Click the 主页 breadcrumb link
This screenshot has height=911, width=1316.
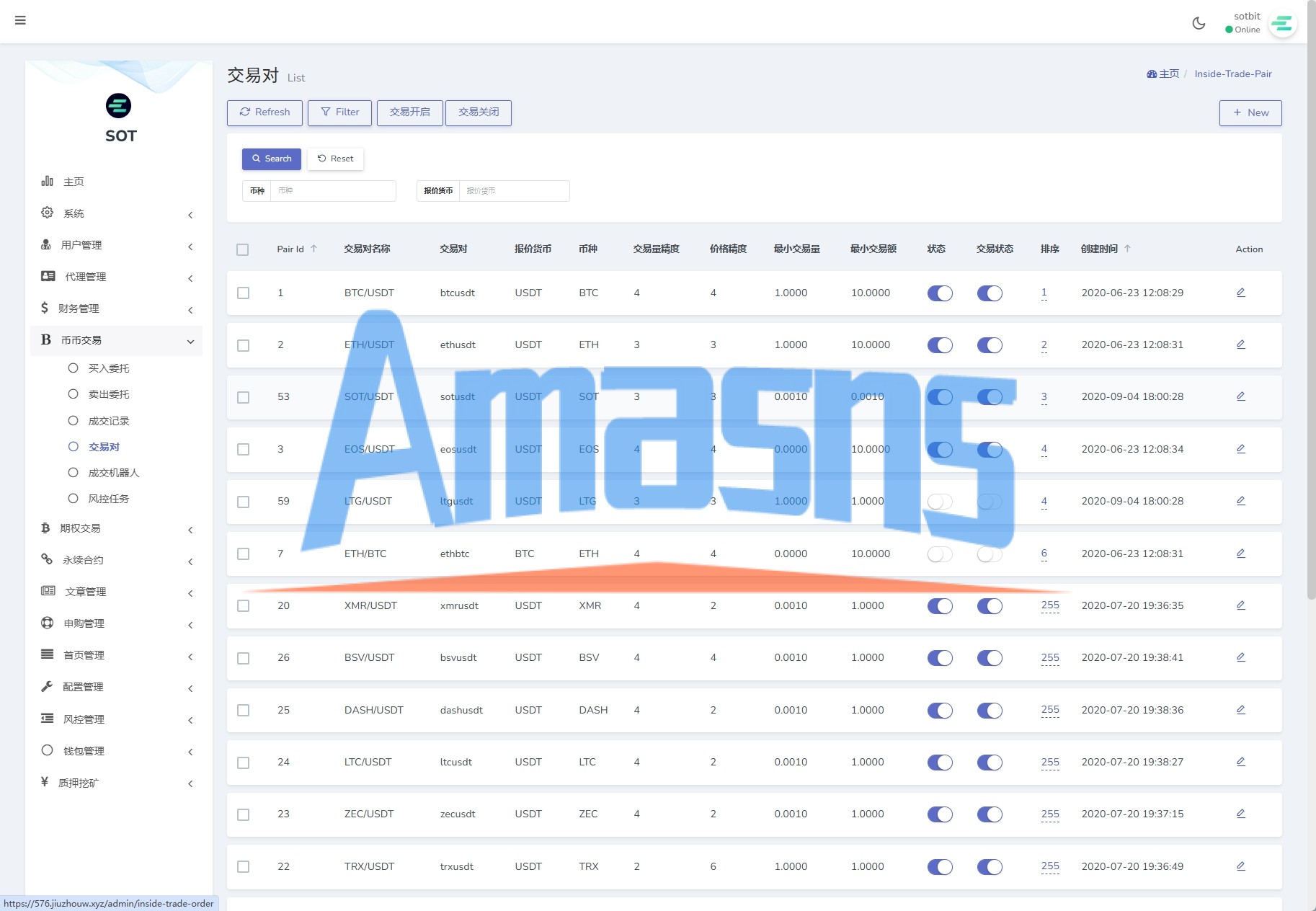[x=1163, y=74]
